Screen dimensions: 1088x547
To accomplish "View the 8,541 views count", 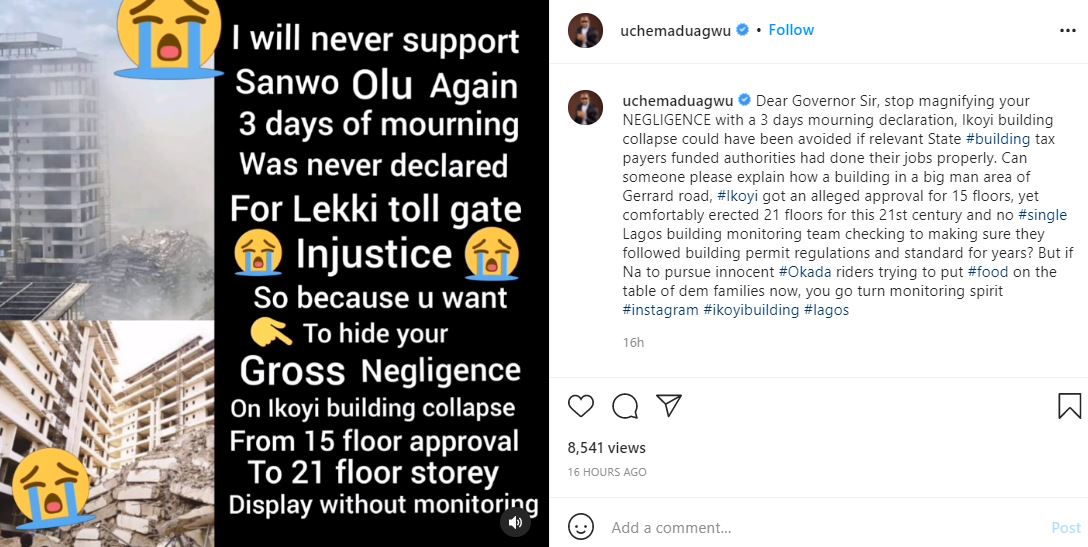I will [607, 448].
